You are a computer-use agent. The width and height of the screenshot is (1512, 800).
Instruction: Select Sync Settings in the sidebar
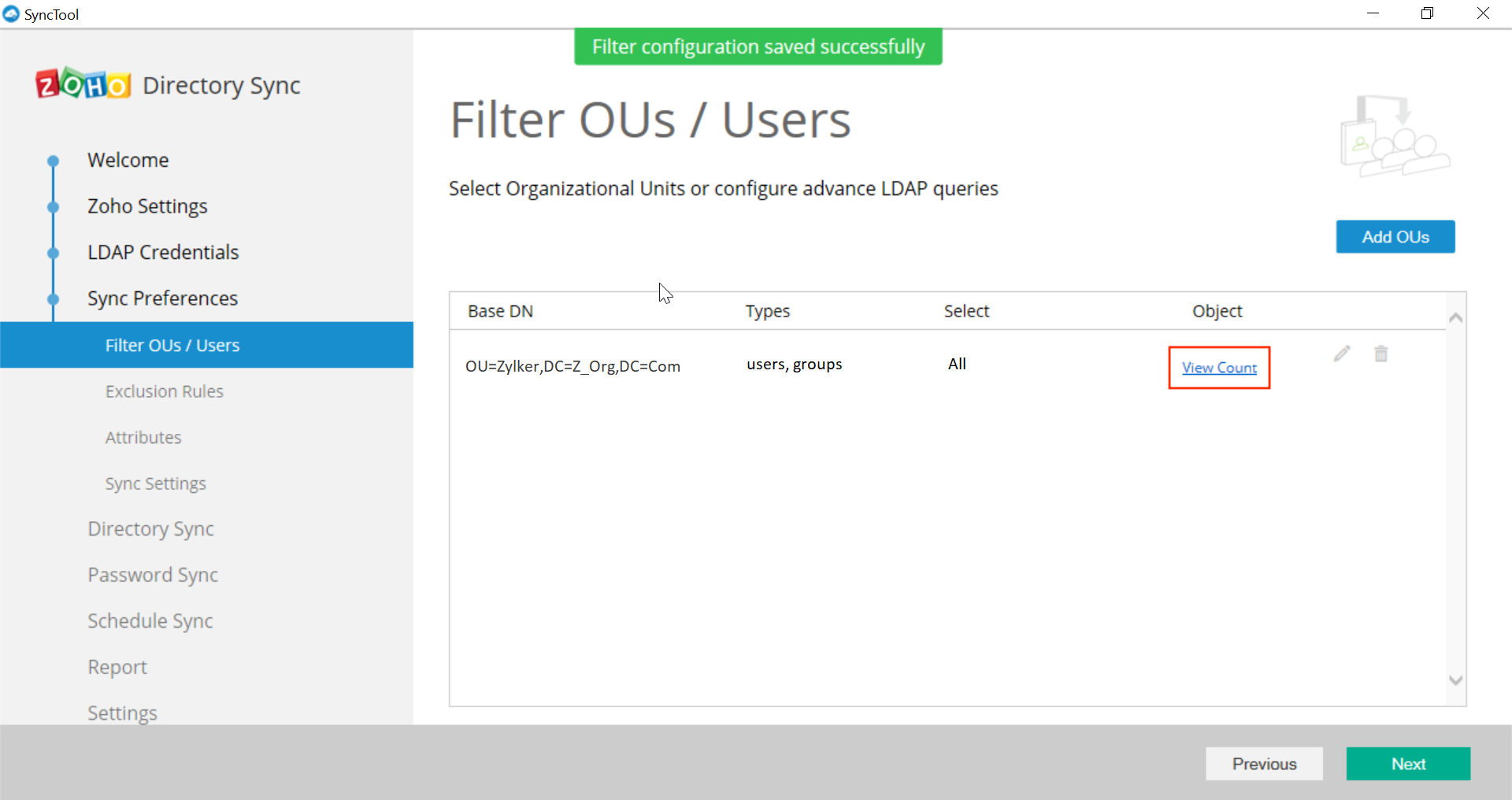point(154,483)
